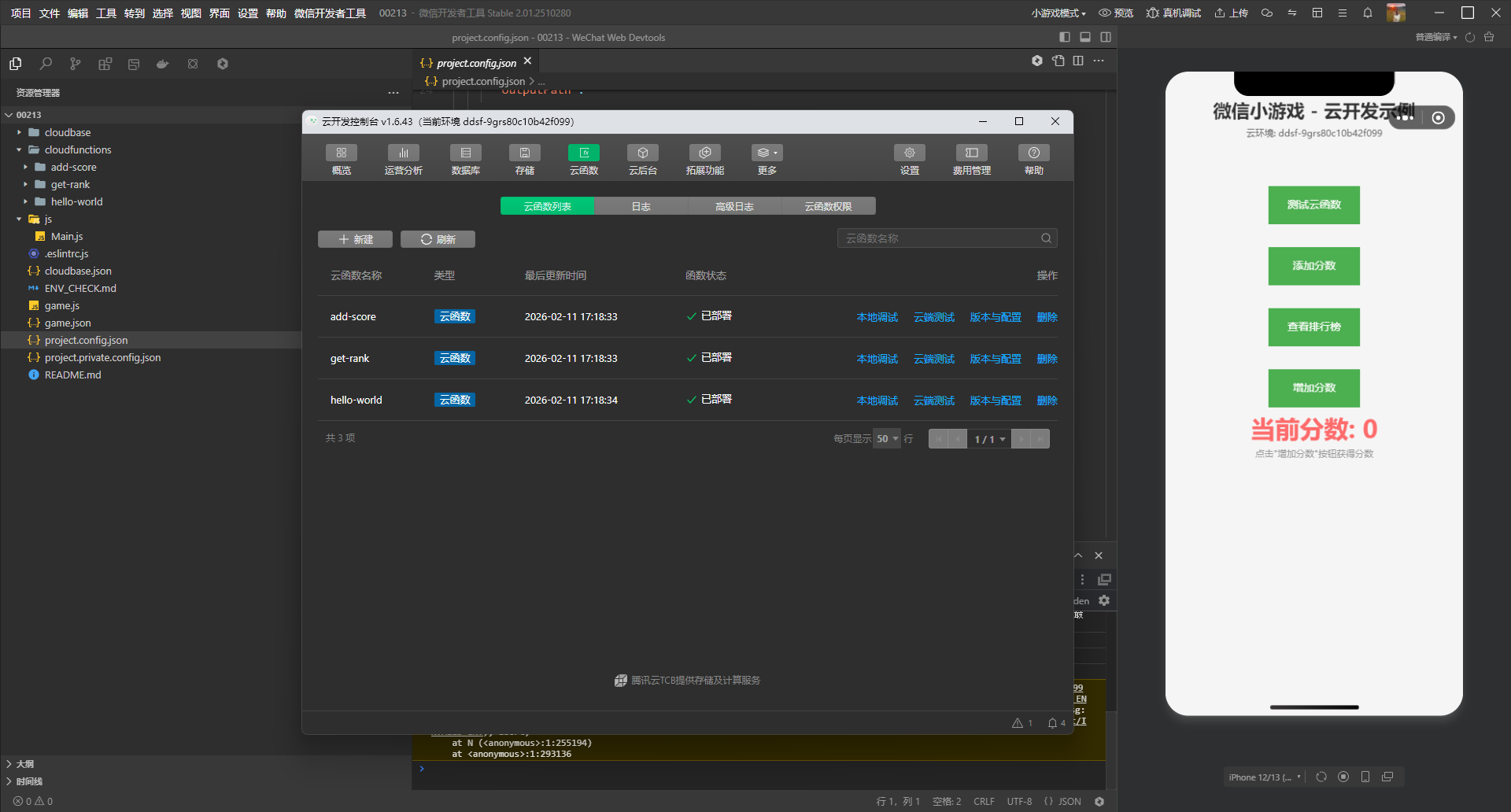Toggle the phone frame display icon in simulator
This screenshot has width=1511, height=812.
pos(1365,777)
